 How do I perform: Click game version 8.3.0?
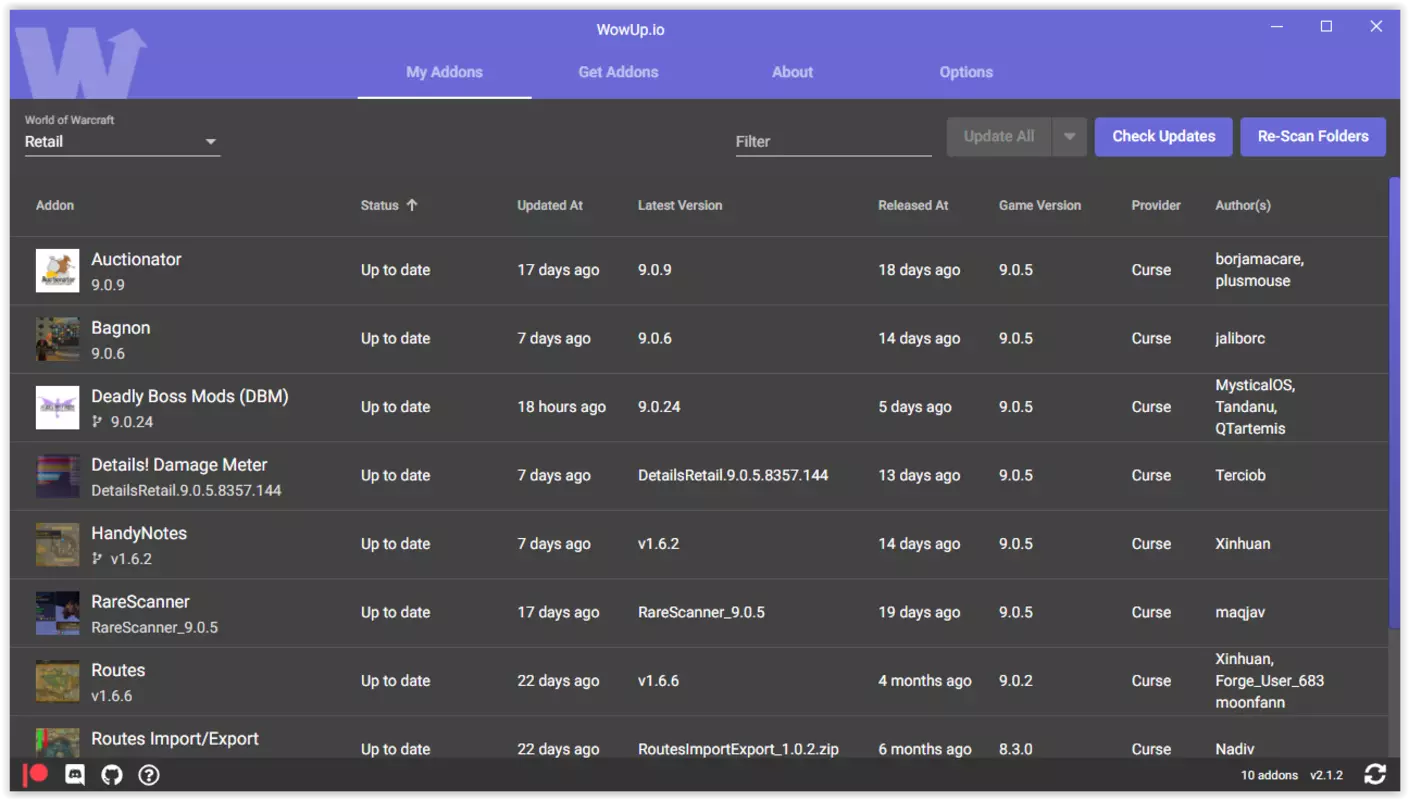(1016, 749)
